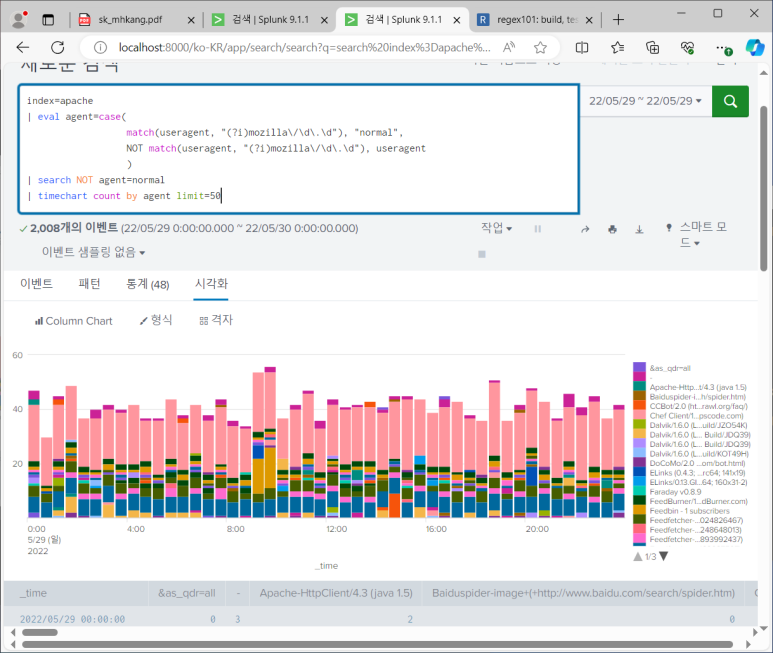Switch to the 패턴 tab

tap(89, 284)
